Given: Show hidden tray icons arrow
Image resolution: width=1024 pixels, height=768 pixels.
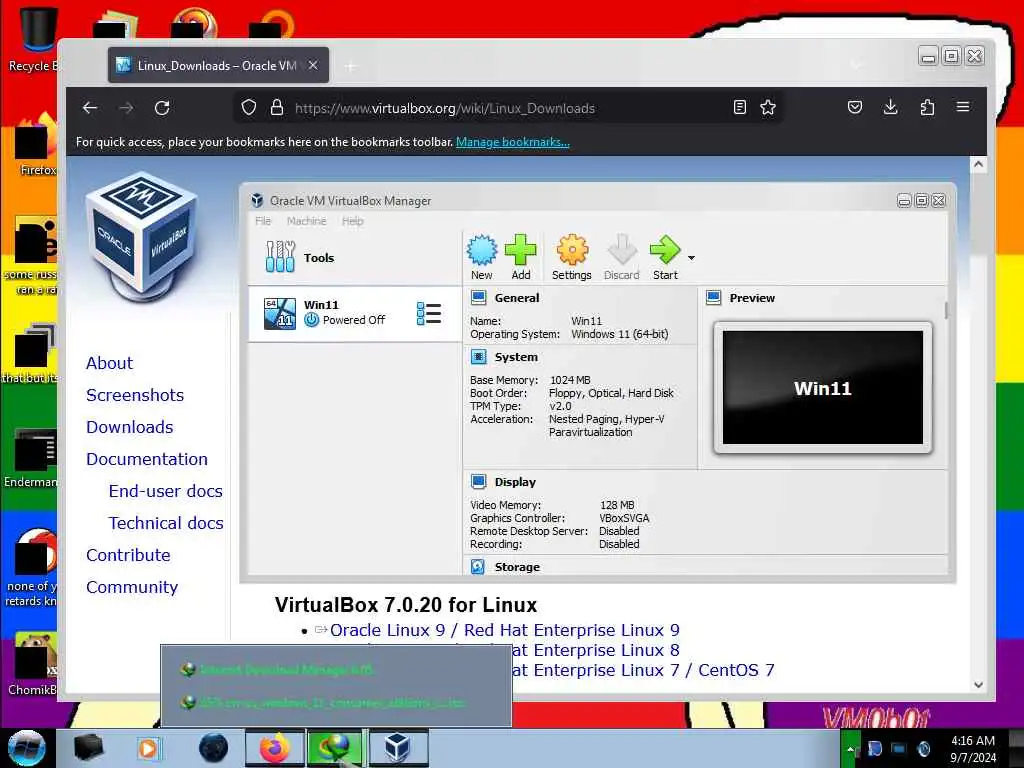Looking at the screenshot, I should (850, 749).
